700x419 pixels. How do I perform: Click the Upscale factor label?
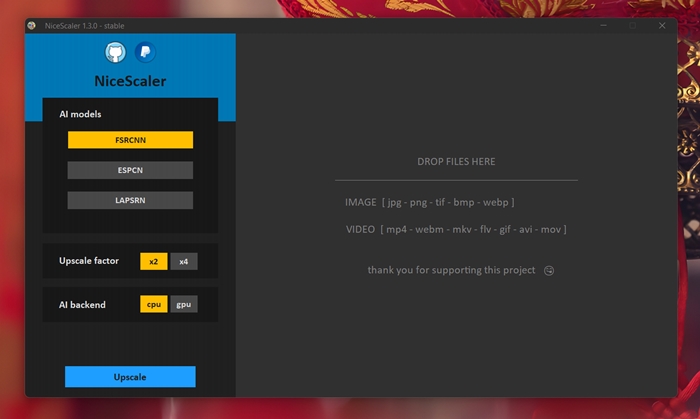pos(89,261)
